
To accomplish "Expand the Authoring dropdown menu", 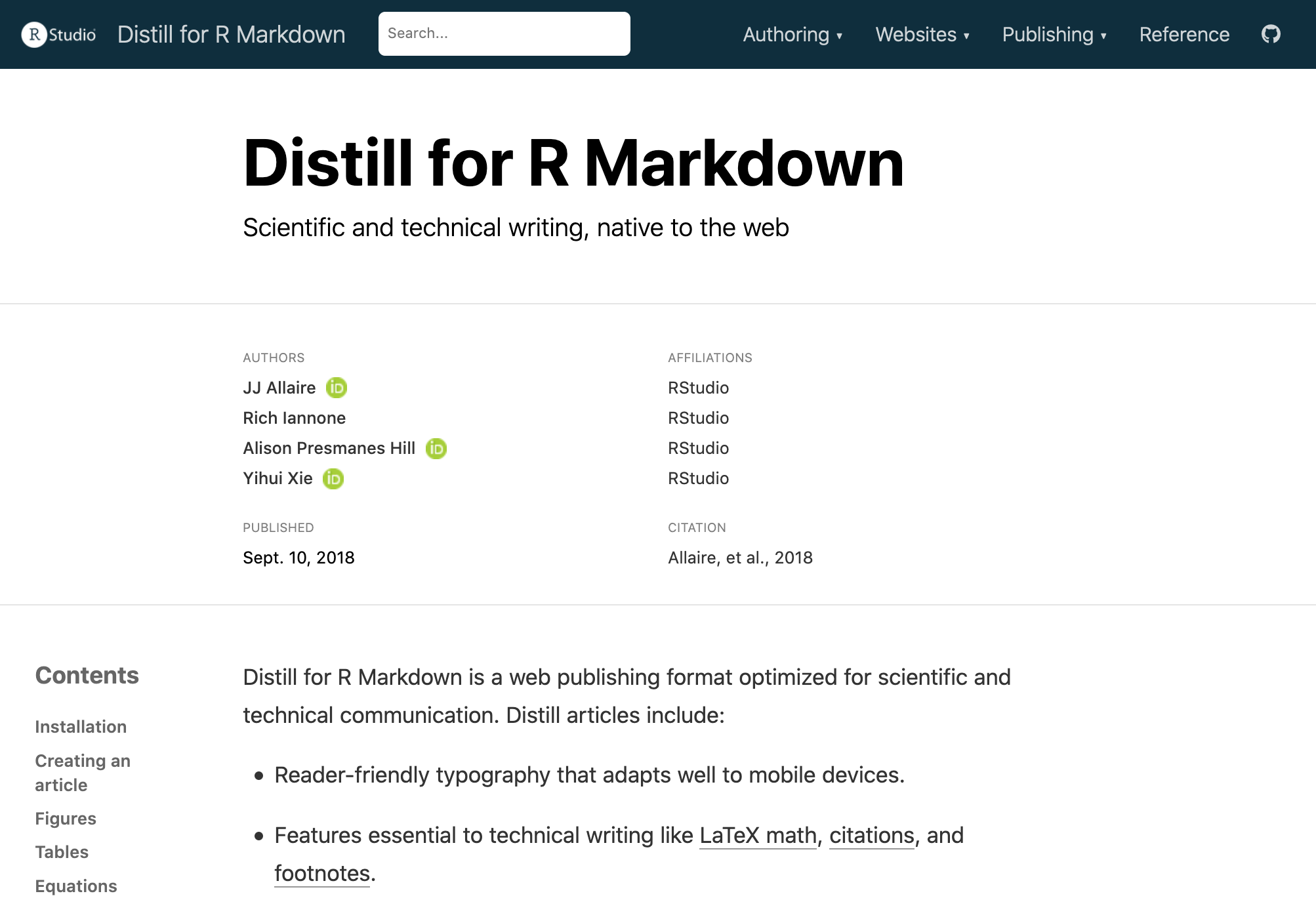I will pos(792,34).
